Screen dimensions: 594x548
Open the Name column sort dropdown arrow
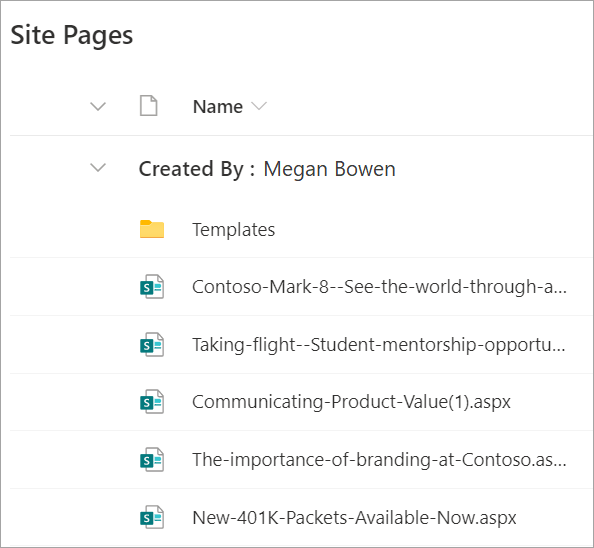(x=259, y=106)
